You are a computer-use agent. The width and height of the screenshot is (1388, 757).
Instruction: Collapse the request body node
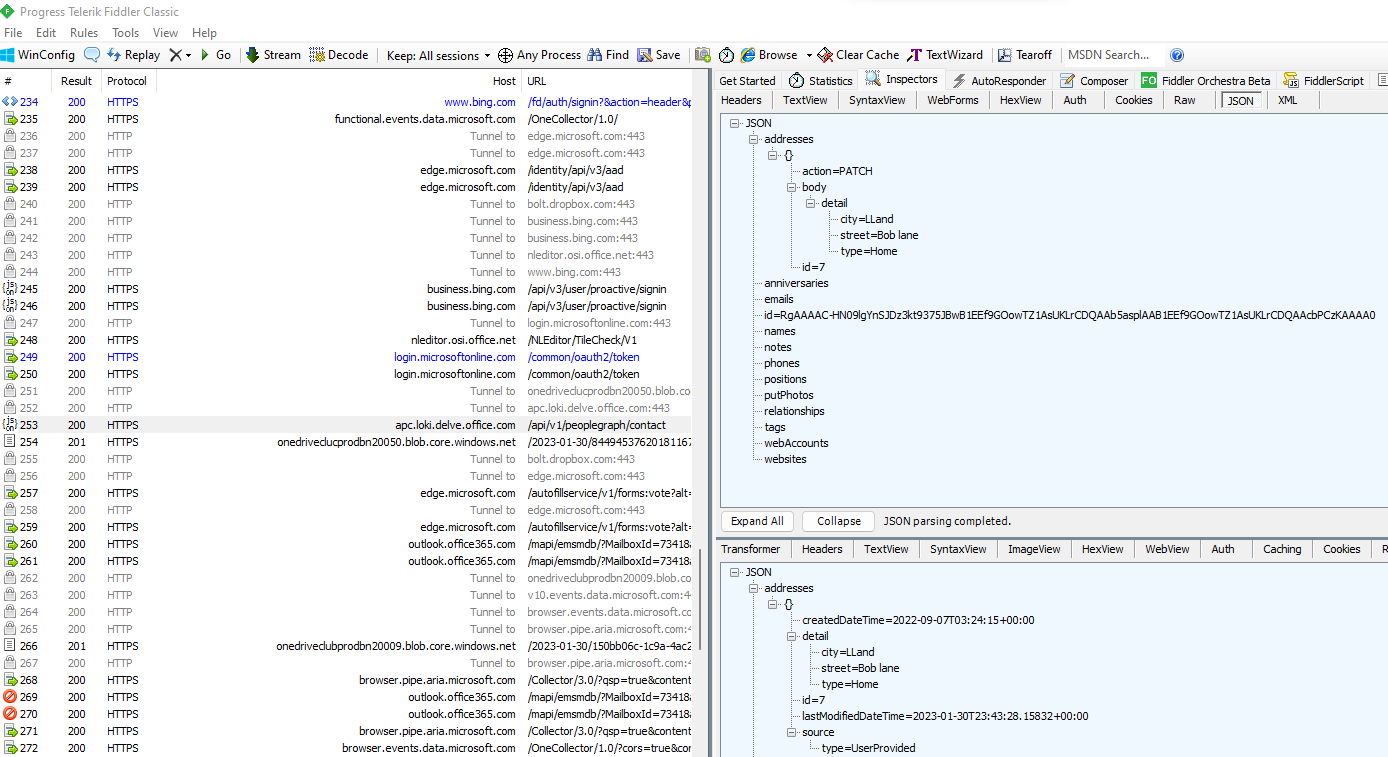tap(791, 187)
